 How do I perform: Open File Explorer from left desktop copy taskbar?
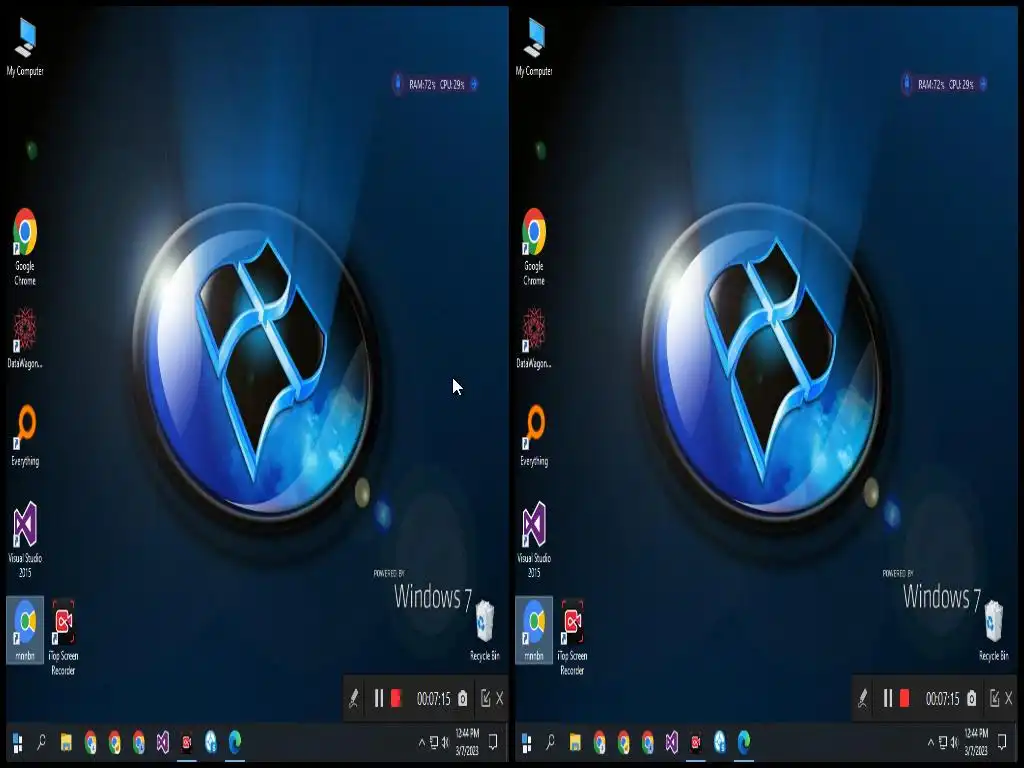66,743
